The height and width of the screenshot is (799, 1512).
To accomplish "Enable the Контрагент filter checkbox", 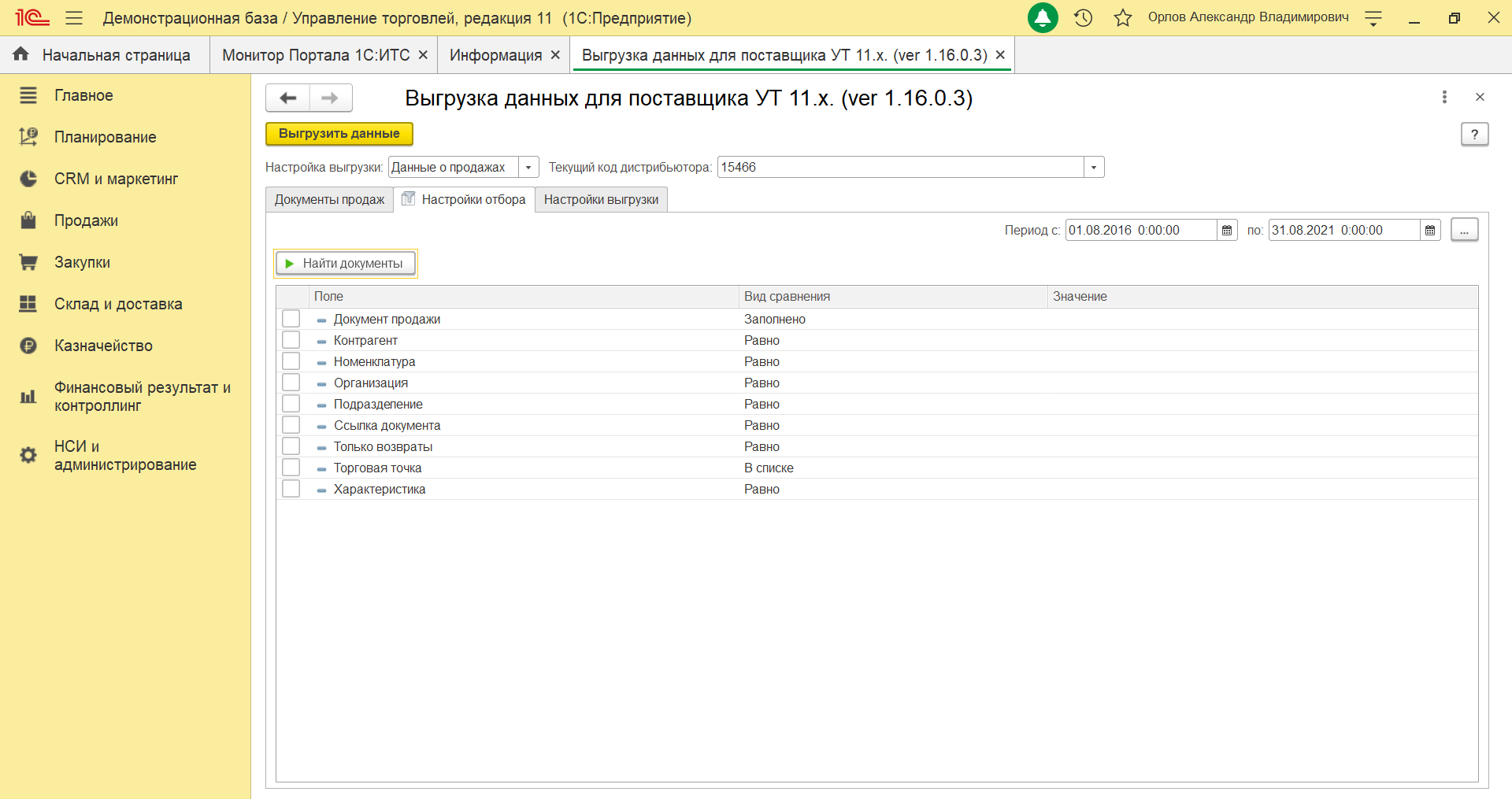I will coord(291,340).
